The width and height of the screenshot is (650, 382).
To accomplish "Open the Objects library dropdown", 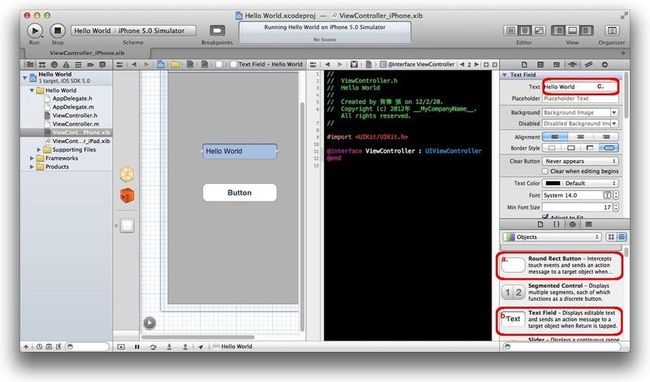I will 553,237.
